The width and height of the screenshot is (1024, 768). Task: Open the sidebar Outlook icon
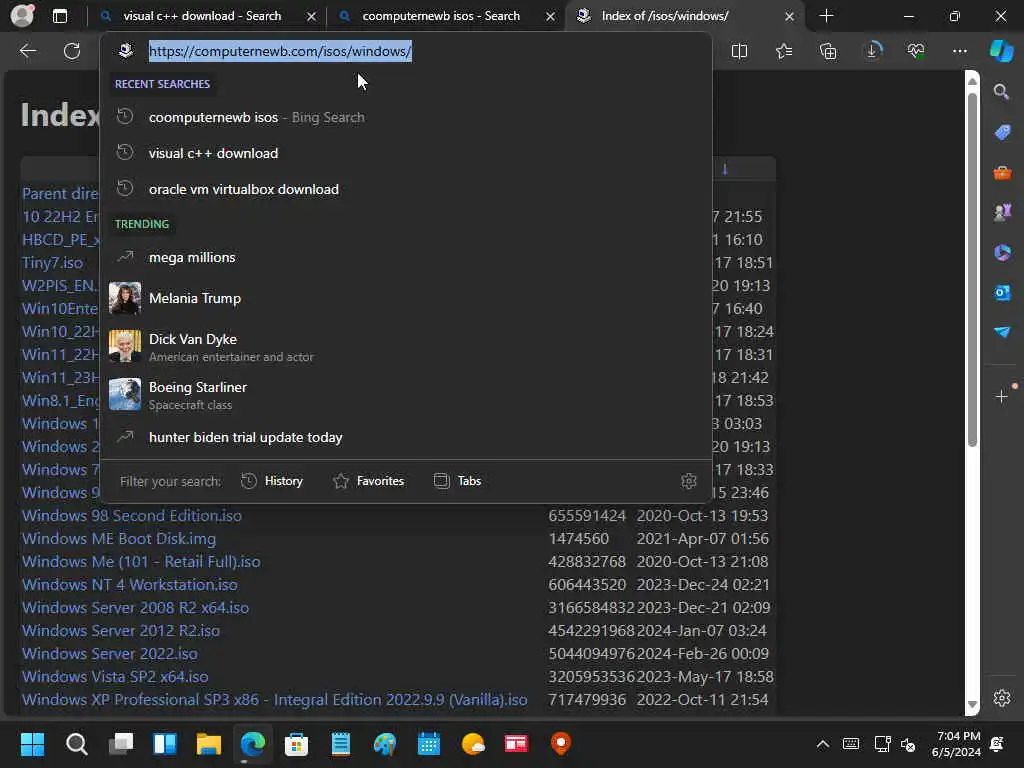1002,293
